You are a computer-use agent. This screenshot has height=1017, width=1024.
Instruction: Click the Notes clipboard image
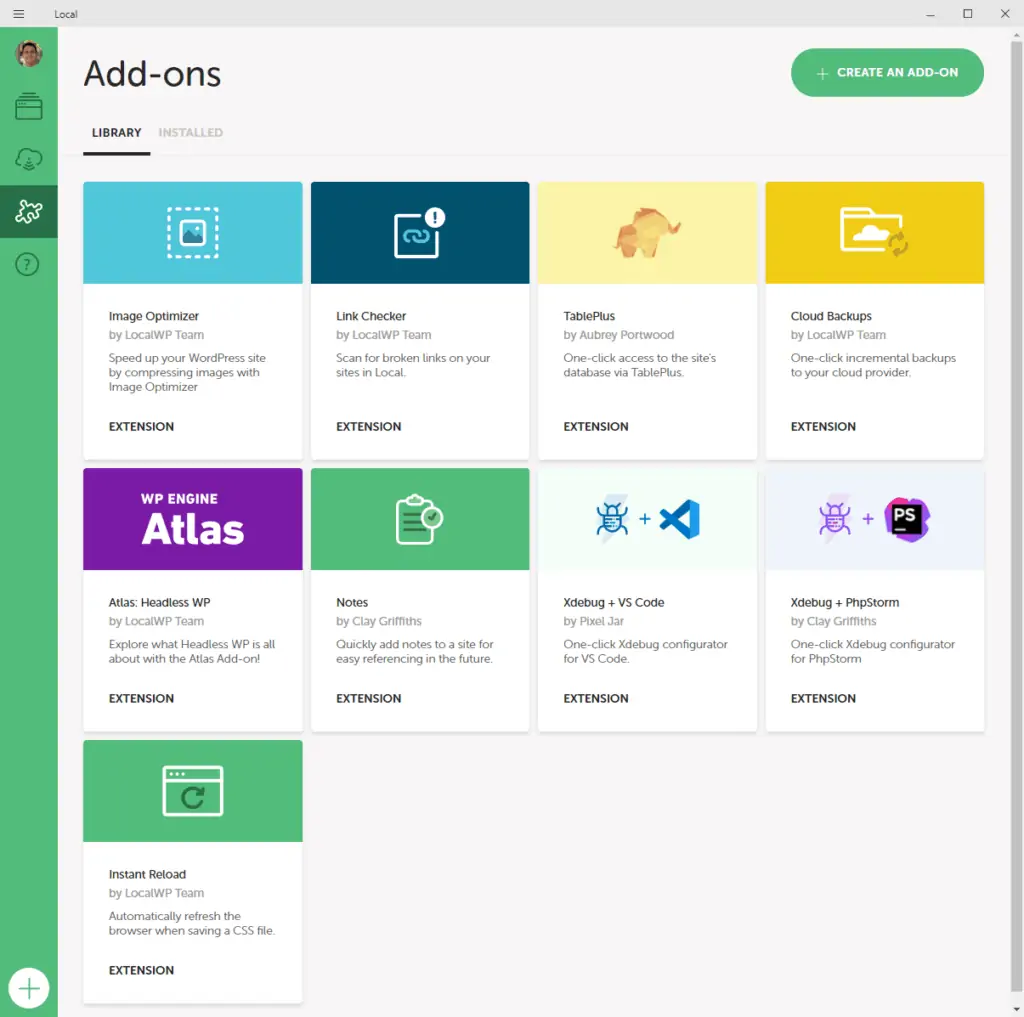[x=420, y=519]
